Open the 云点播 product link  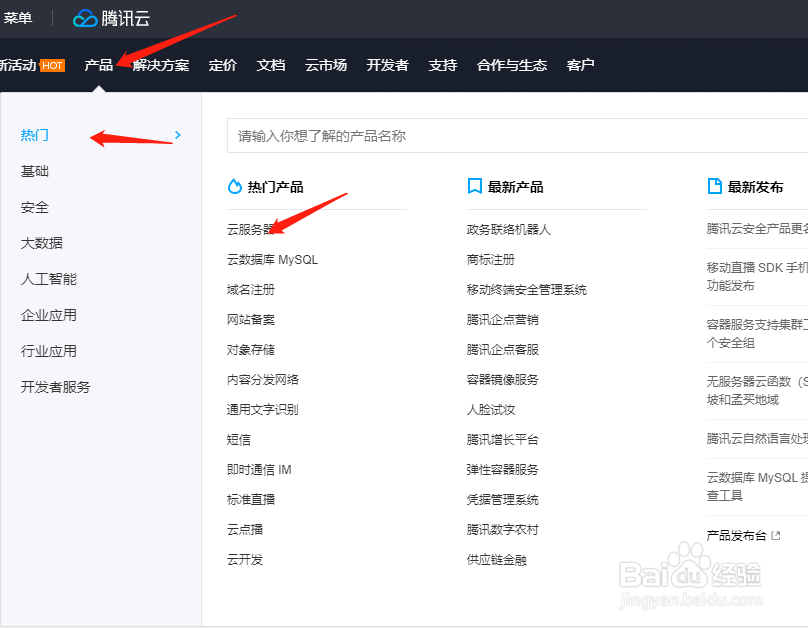pyautogui.click(x=245, y=529)
